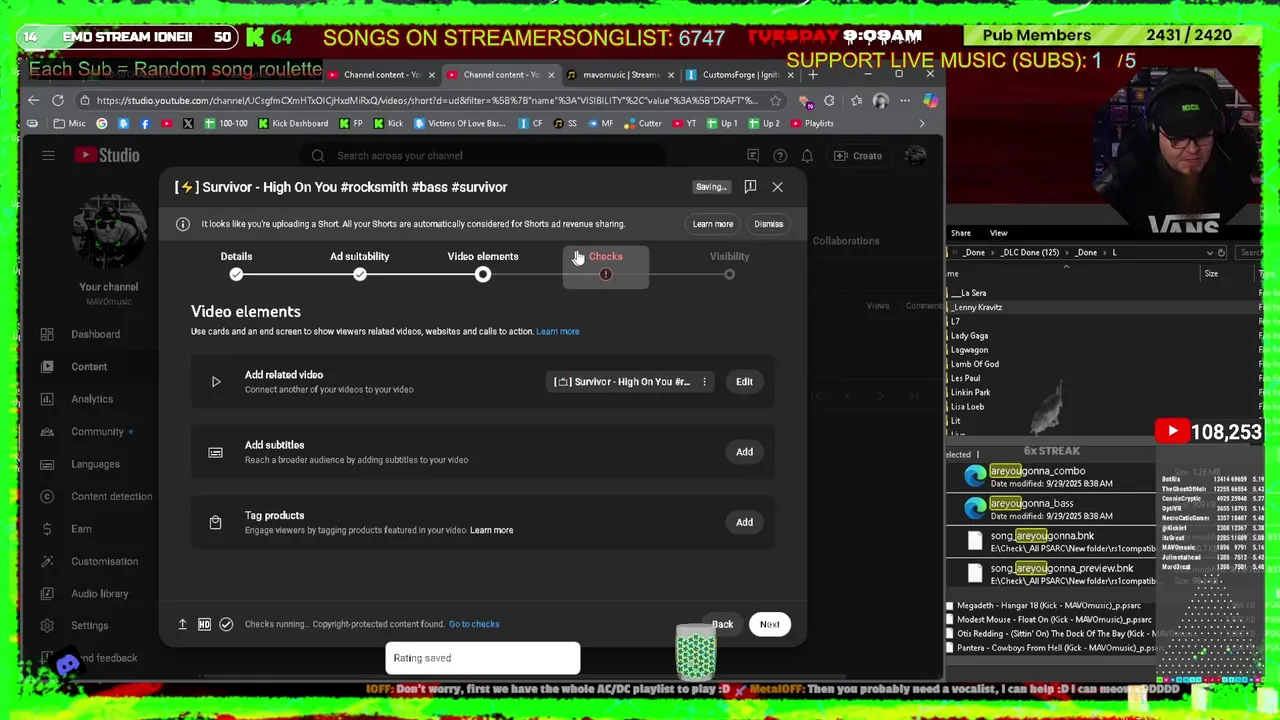Screen dimensions: 1280x720
Task: Click the favorite star in address bar
Action: click(x=775, y=100)
